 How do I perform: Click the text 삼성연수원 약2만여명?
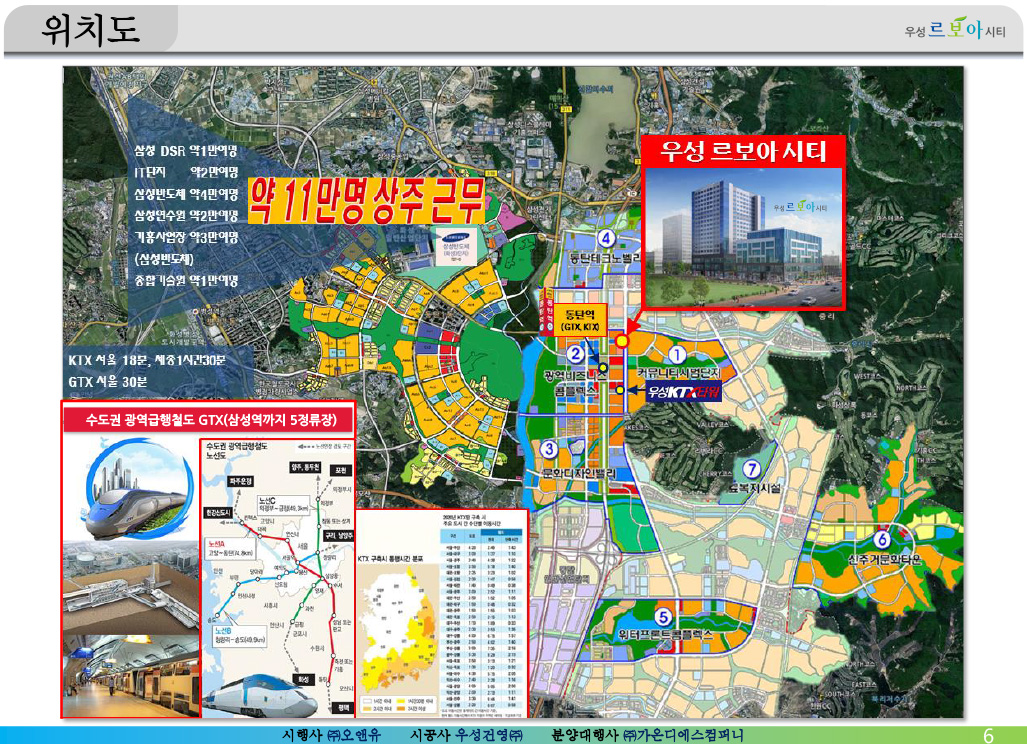point(186,215)
